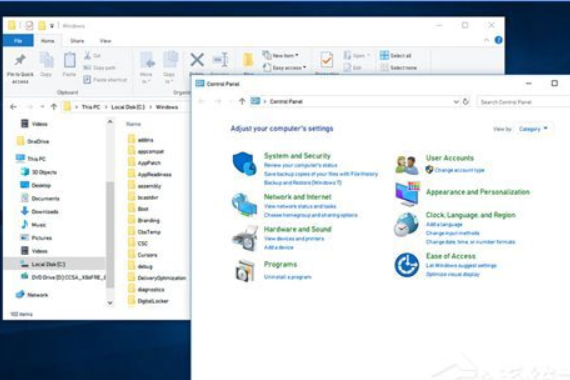Viewport: 570px width, 380px height.
Task: Open Explorer recent locations dropdown arrow
Action: click(42, 107)
